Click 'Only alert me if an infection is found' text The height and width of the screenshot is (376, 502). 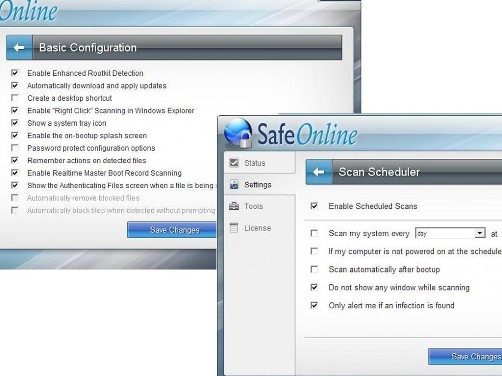click(391, 305)
